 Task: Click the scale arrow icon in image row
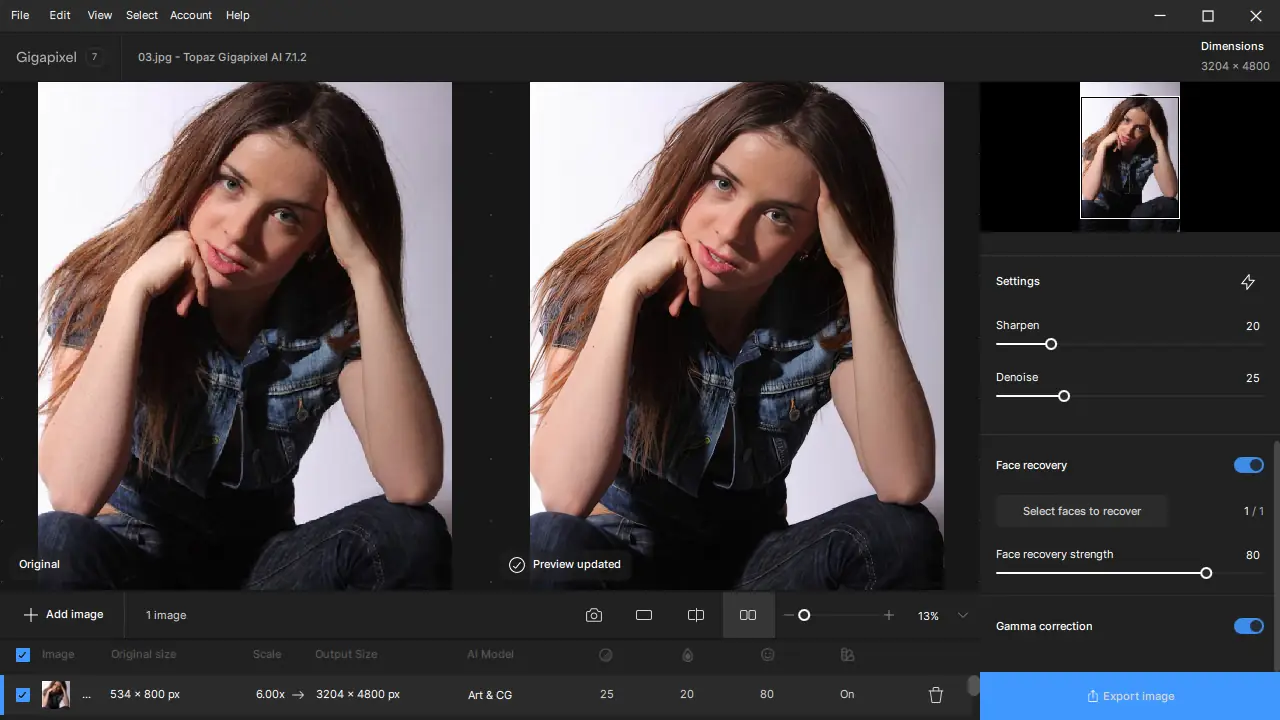[x=298, y=694]
